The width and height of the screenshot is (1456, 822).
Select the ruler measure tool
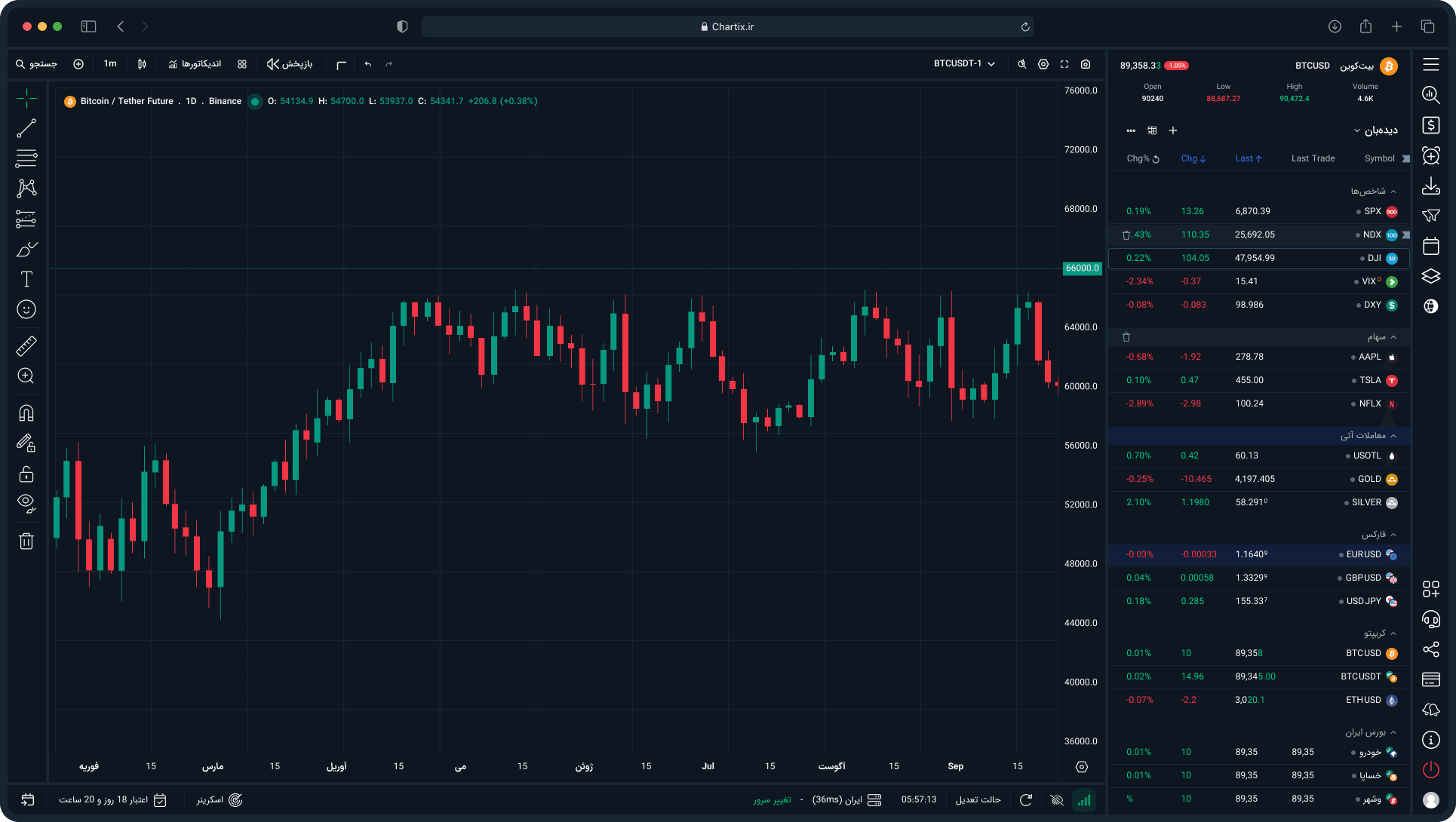tap(26, 346)
